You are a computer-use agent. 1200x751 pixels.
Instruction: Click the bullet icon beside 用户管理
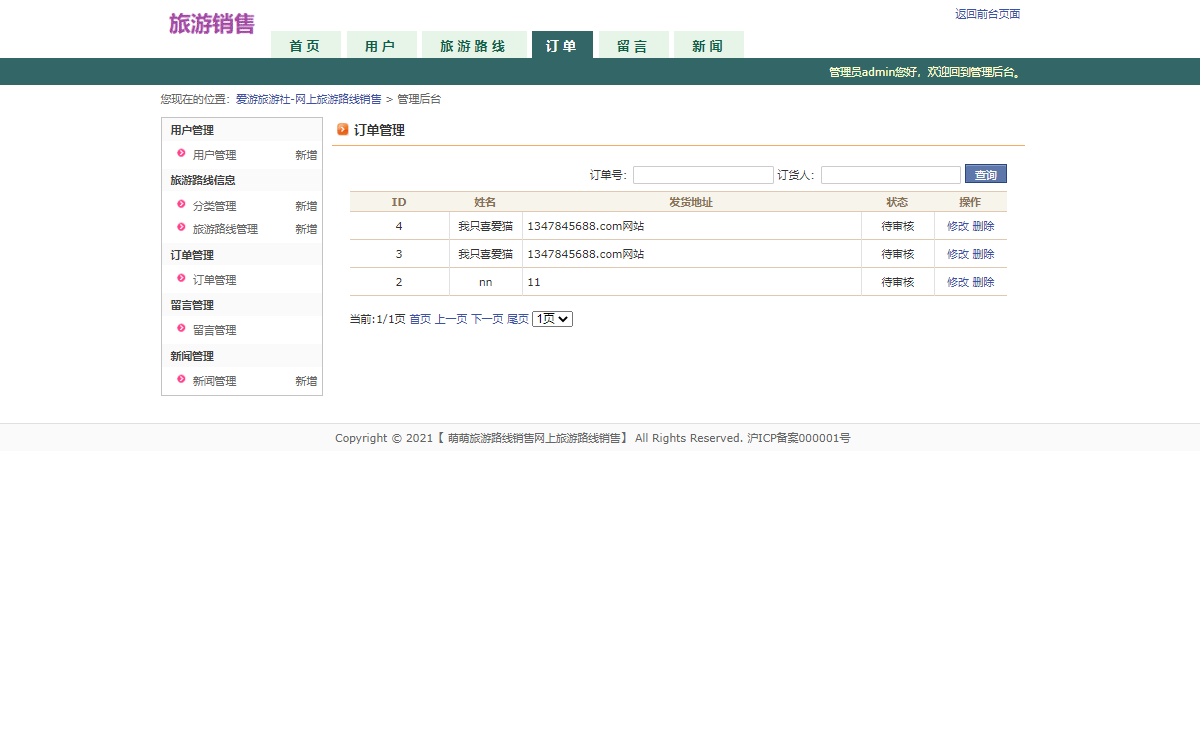[181, 154]
